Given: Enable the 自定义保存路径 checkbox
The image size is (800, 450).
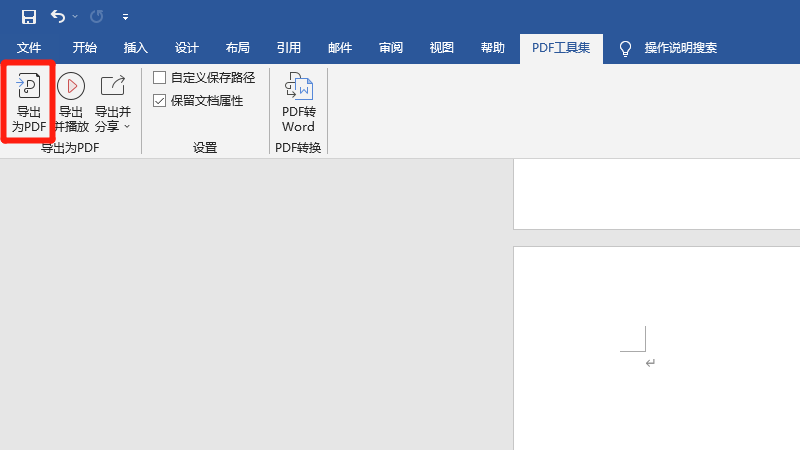Looking at the screenshot, I should pyautogui.click(x=160, y=78).
